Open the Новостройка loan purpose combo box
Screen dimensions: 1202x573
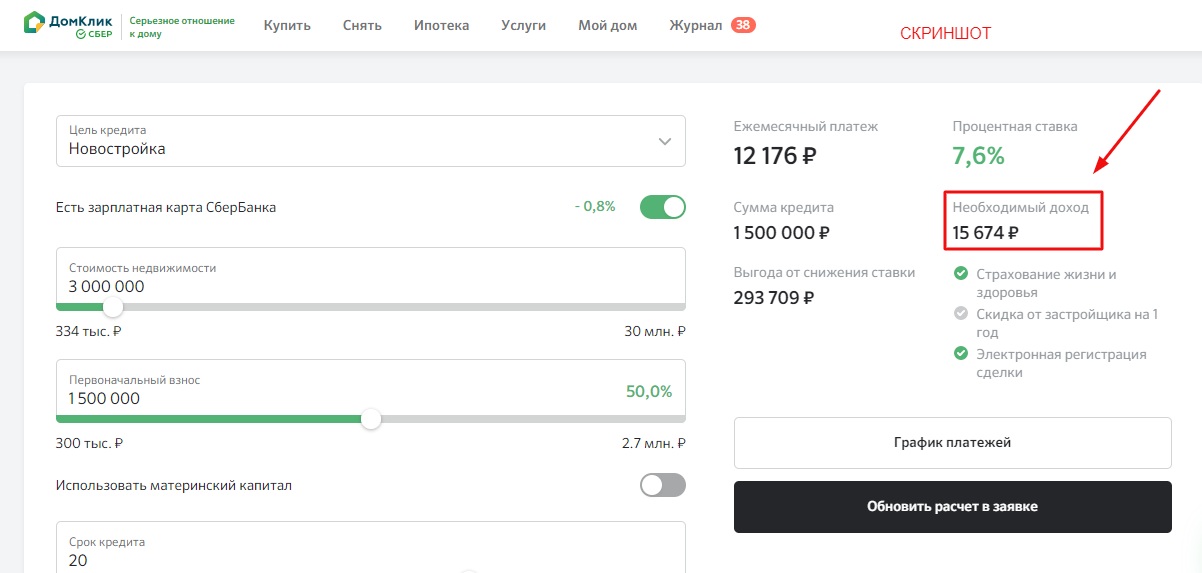[360, 141]
